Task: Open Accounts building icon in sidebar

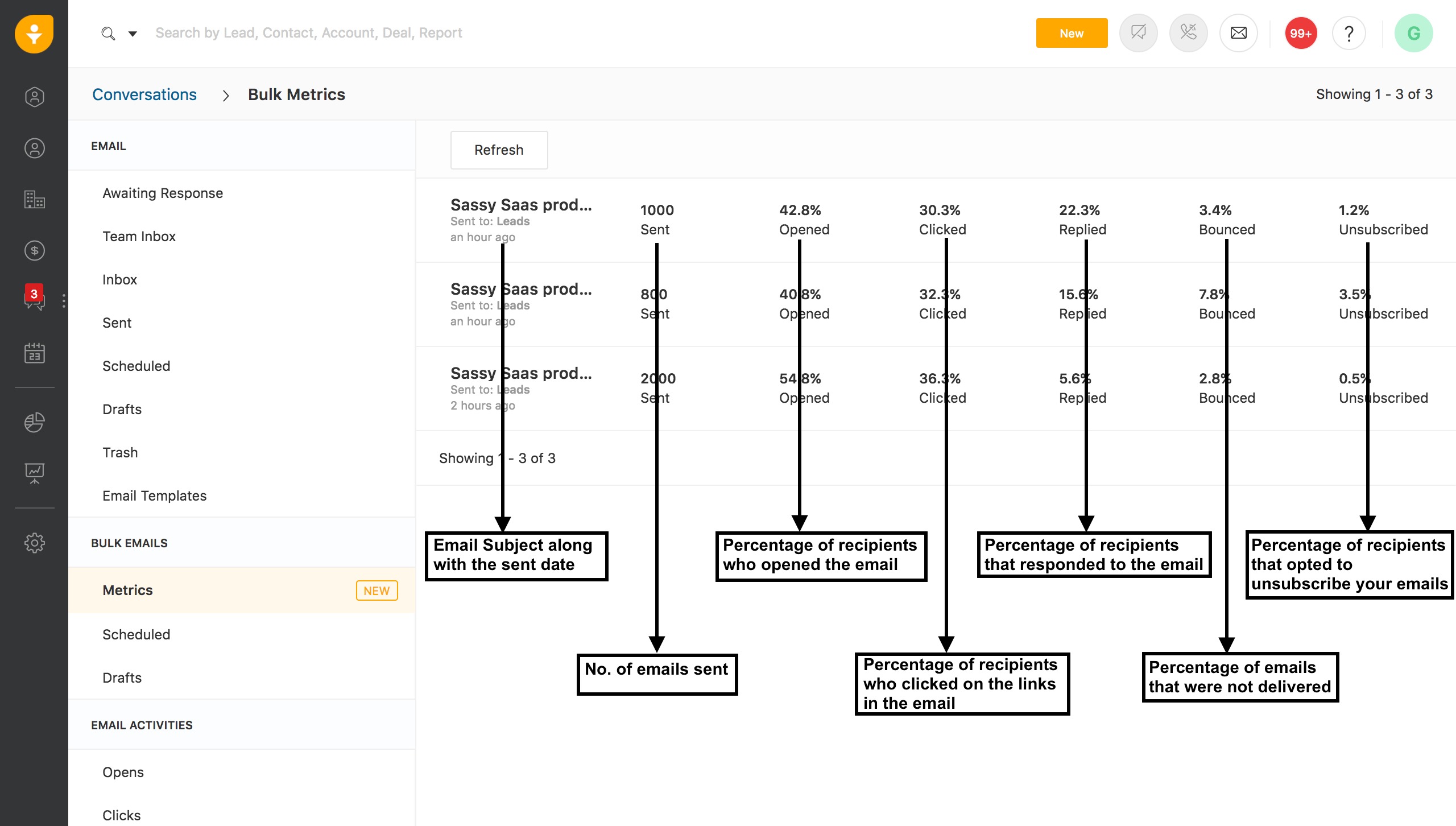Action: [34, 200]
